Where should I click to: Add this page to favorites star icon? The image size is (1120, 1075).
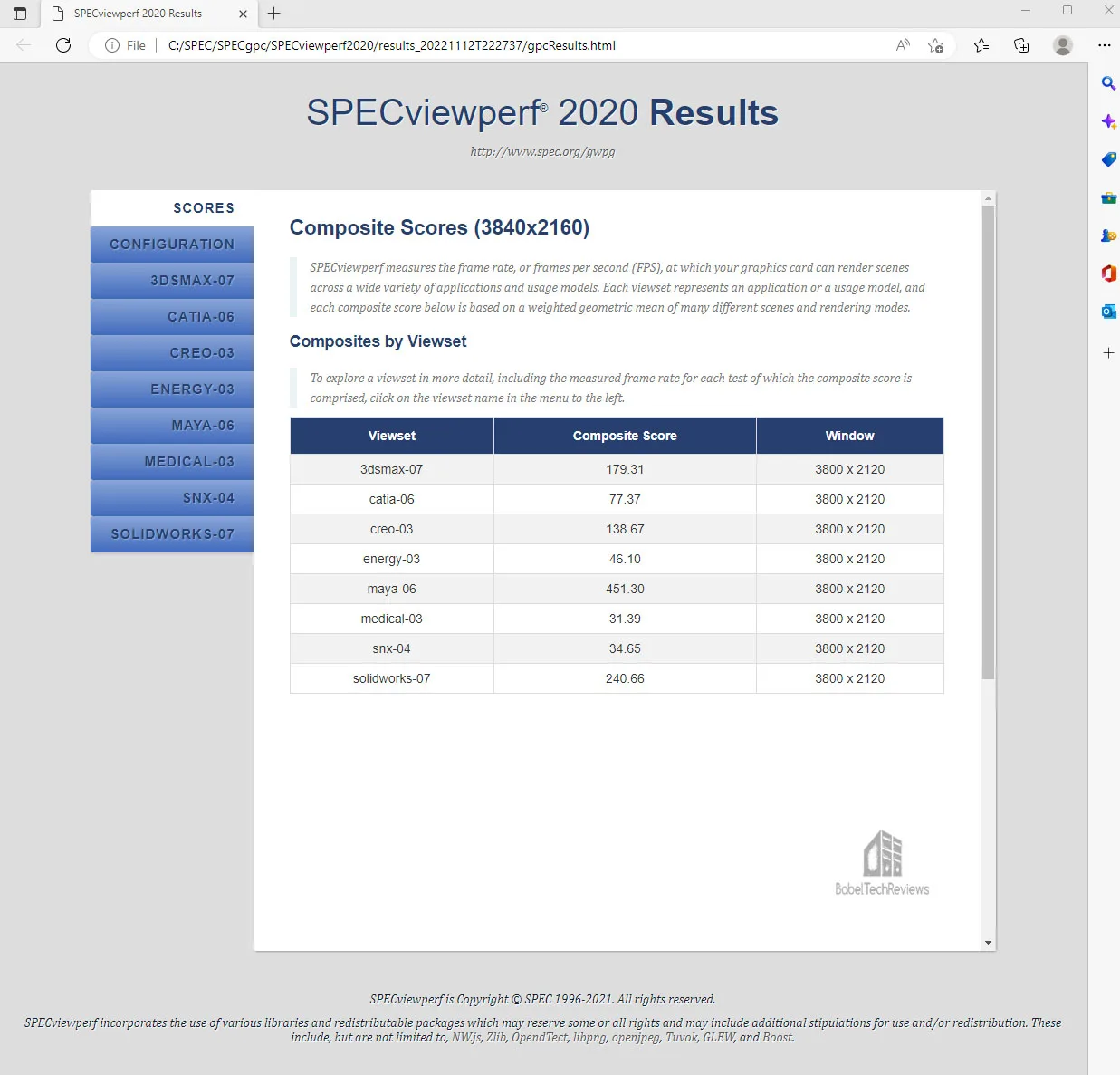(936, 45)
